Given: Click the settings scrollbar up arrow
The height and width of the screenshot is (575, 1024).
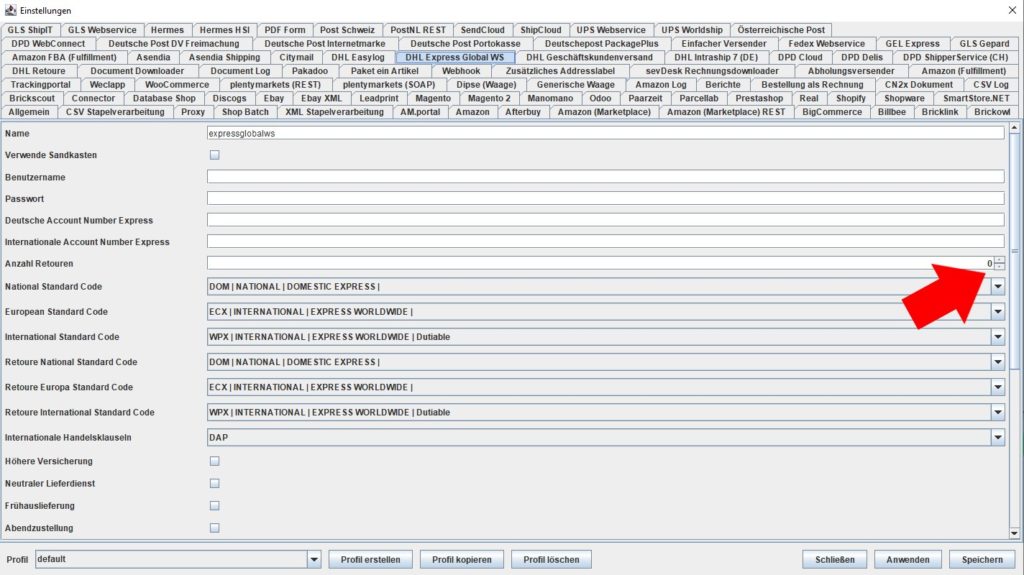Looking at the screenshot, I should point(1014,128).
